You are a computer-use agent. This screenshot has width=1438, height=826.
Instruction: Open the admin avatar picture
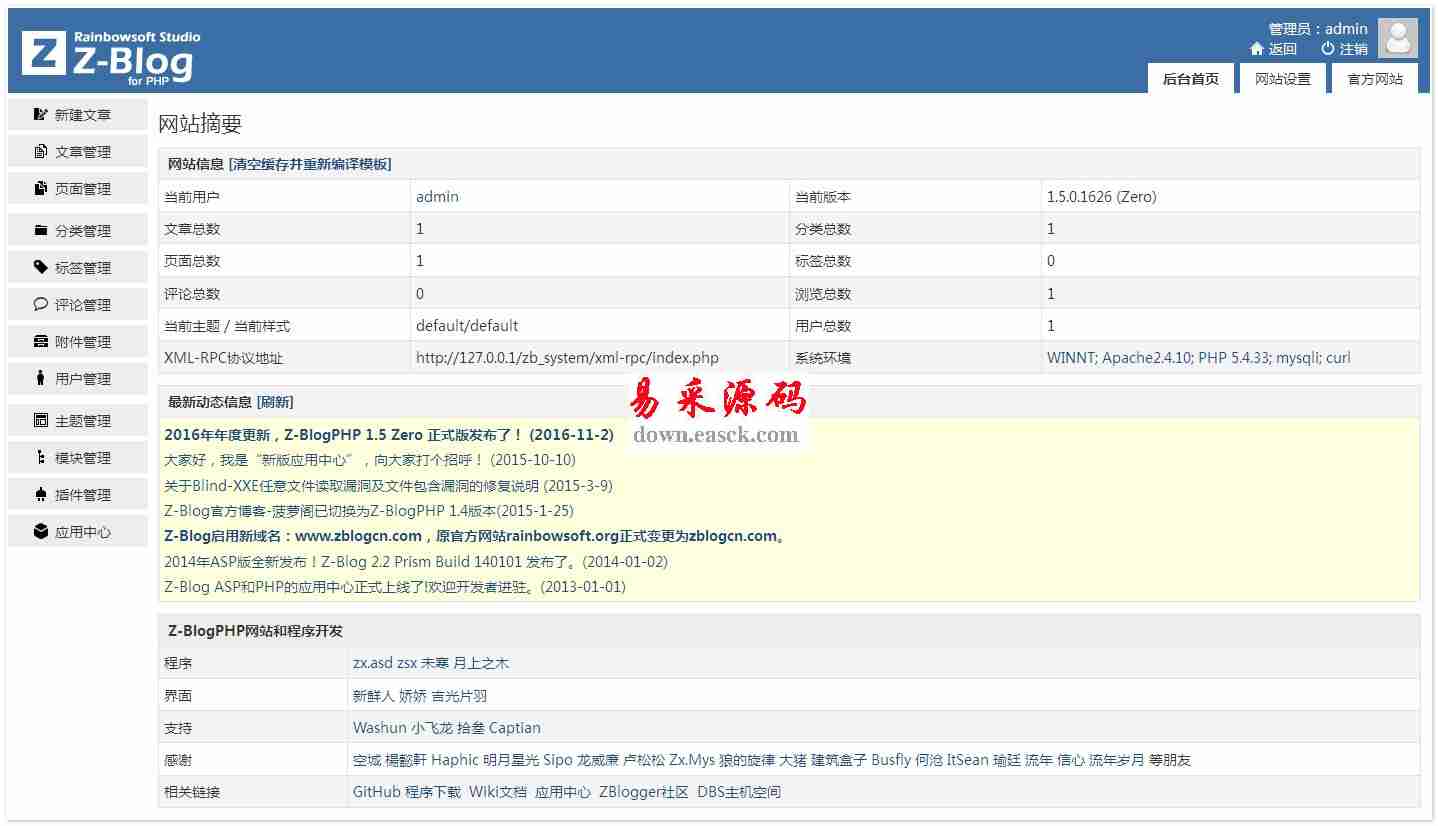click(1398, 38)
